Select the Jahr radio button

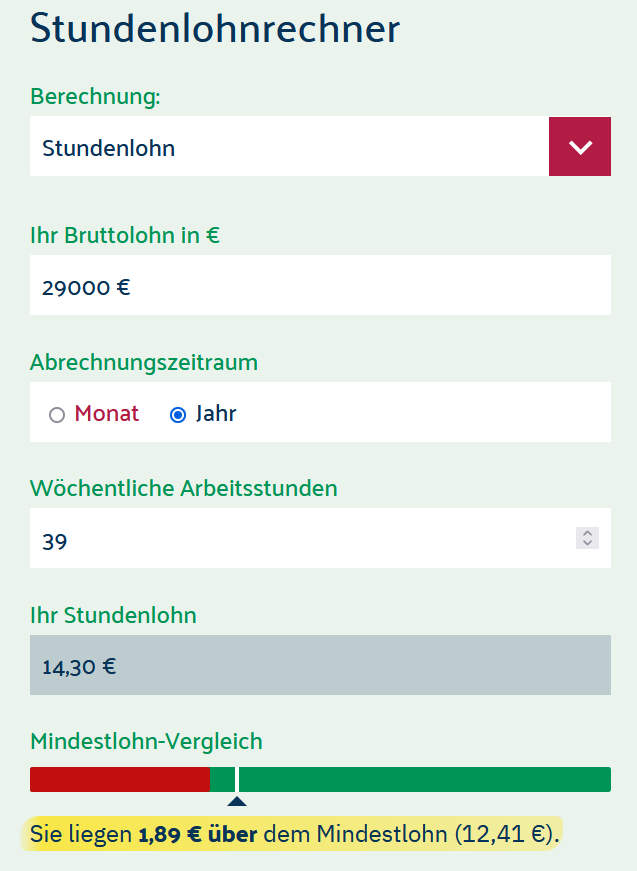pos(178,415)
